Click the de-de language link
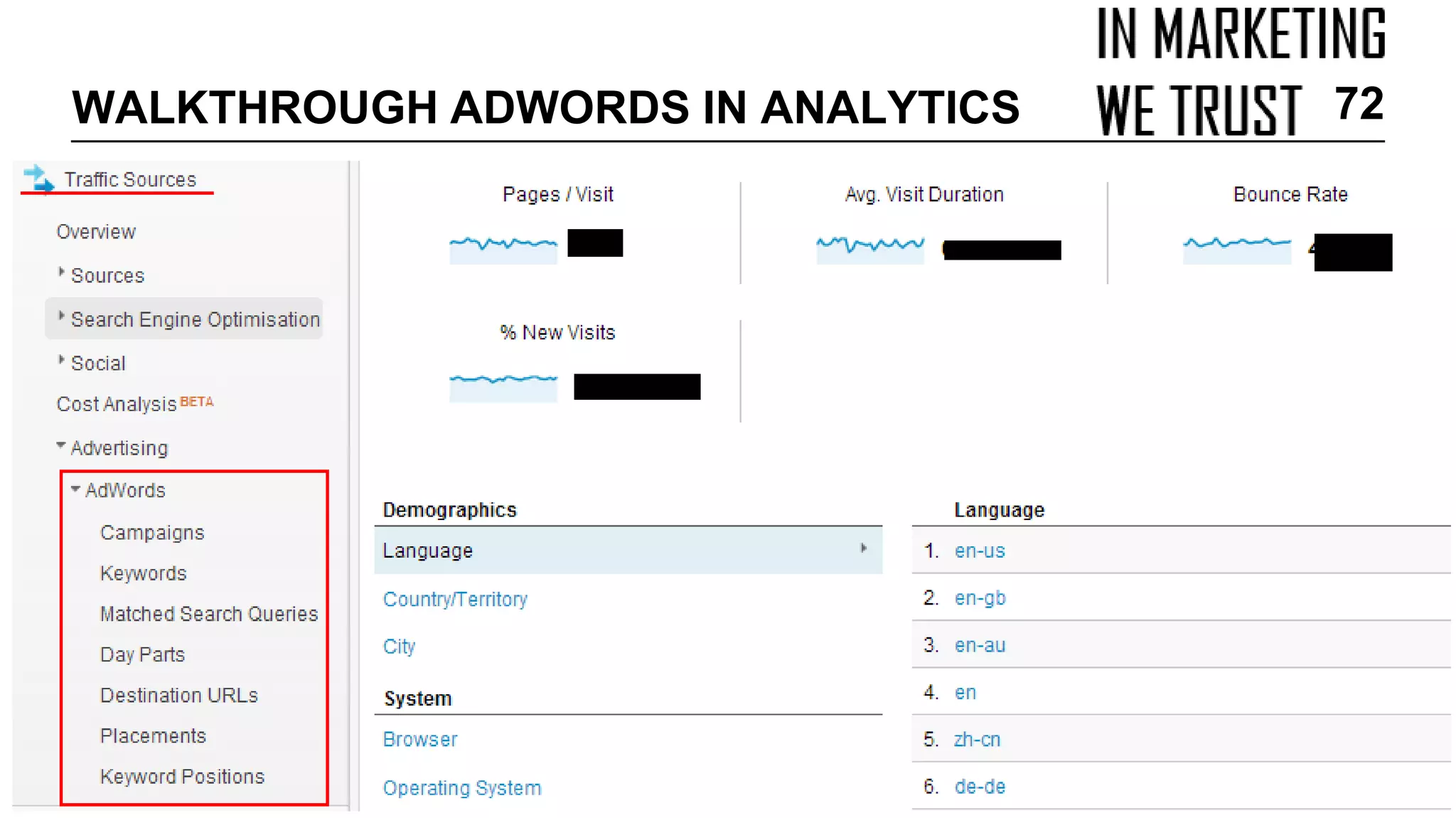1456x818 pixels. (x=980, y=787)
